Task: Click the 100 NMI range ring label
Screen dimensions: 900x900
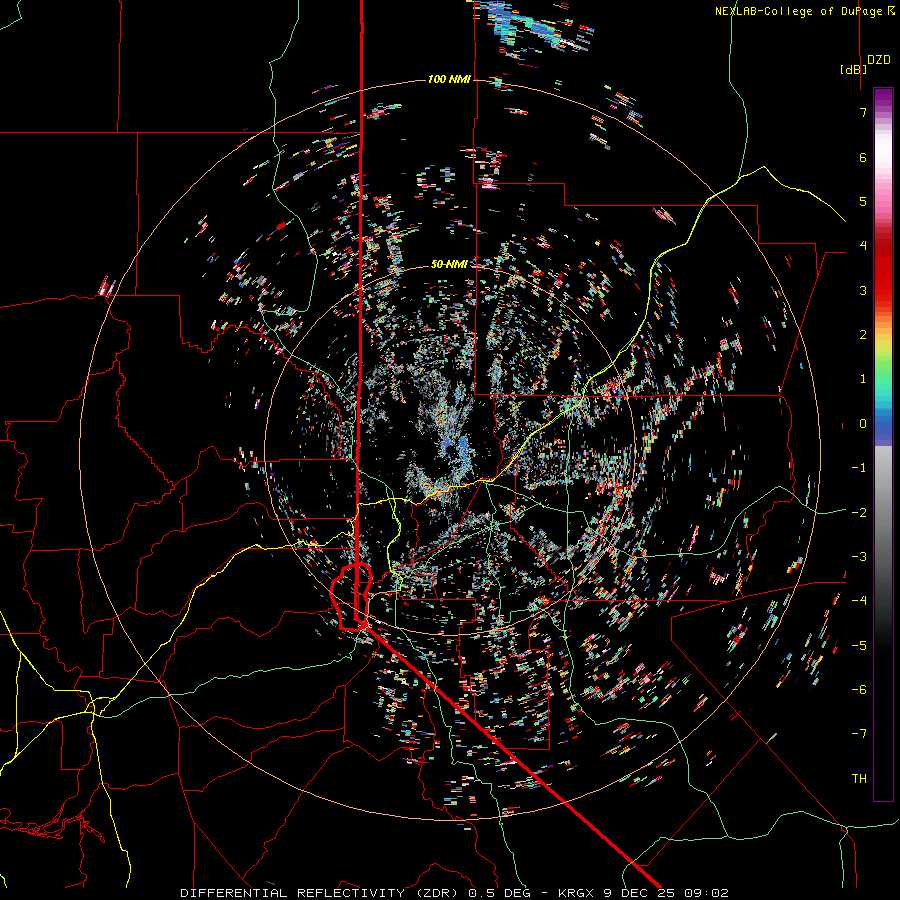Action: (449, 79)
